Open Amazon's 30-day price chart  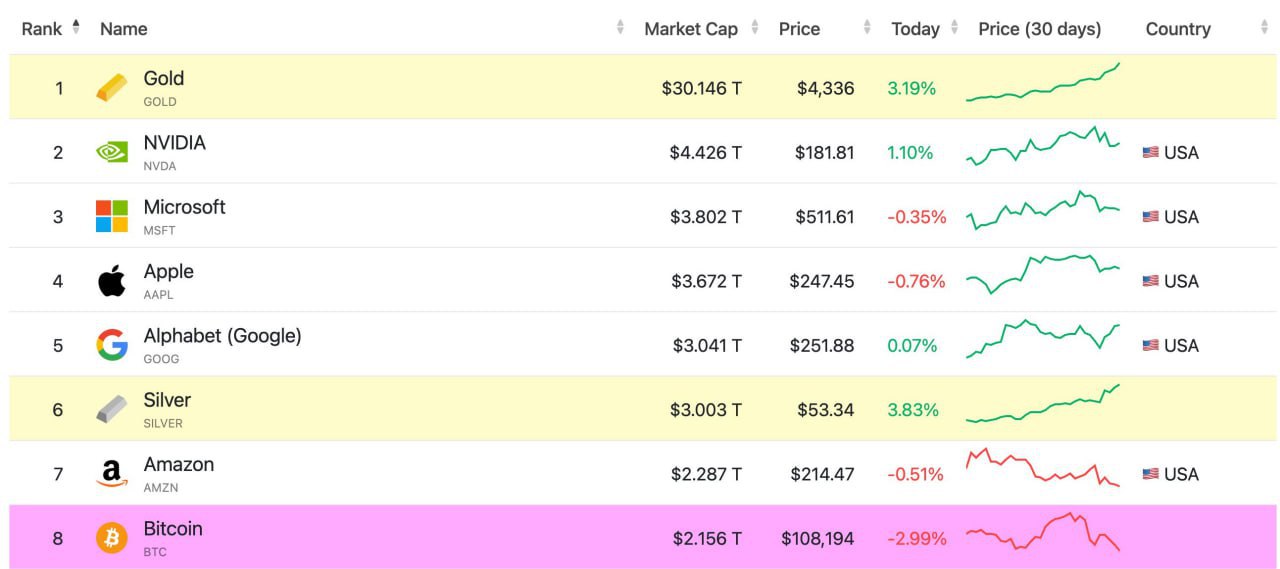pyautogui.click(x=1042, y=469)
